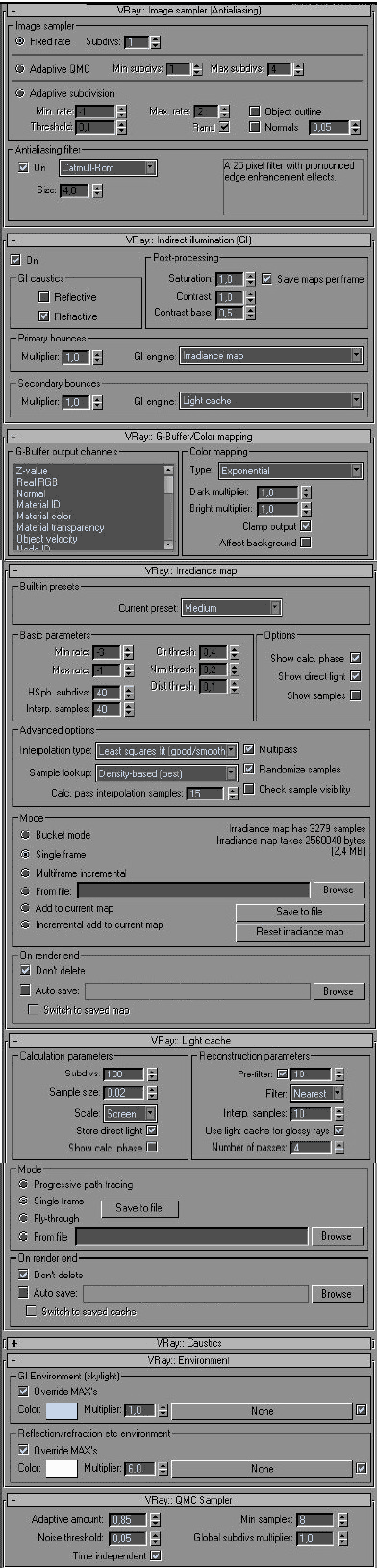Image resolution: width=377 pixels, height=1568 pixels.
Task: Select Light cache Fly-through mode
Action: click(23, 1218)
